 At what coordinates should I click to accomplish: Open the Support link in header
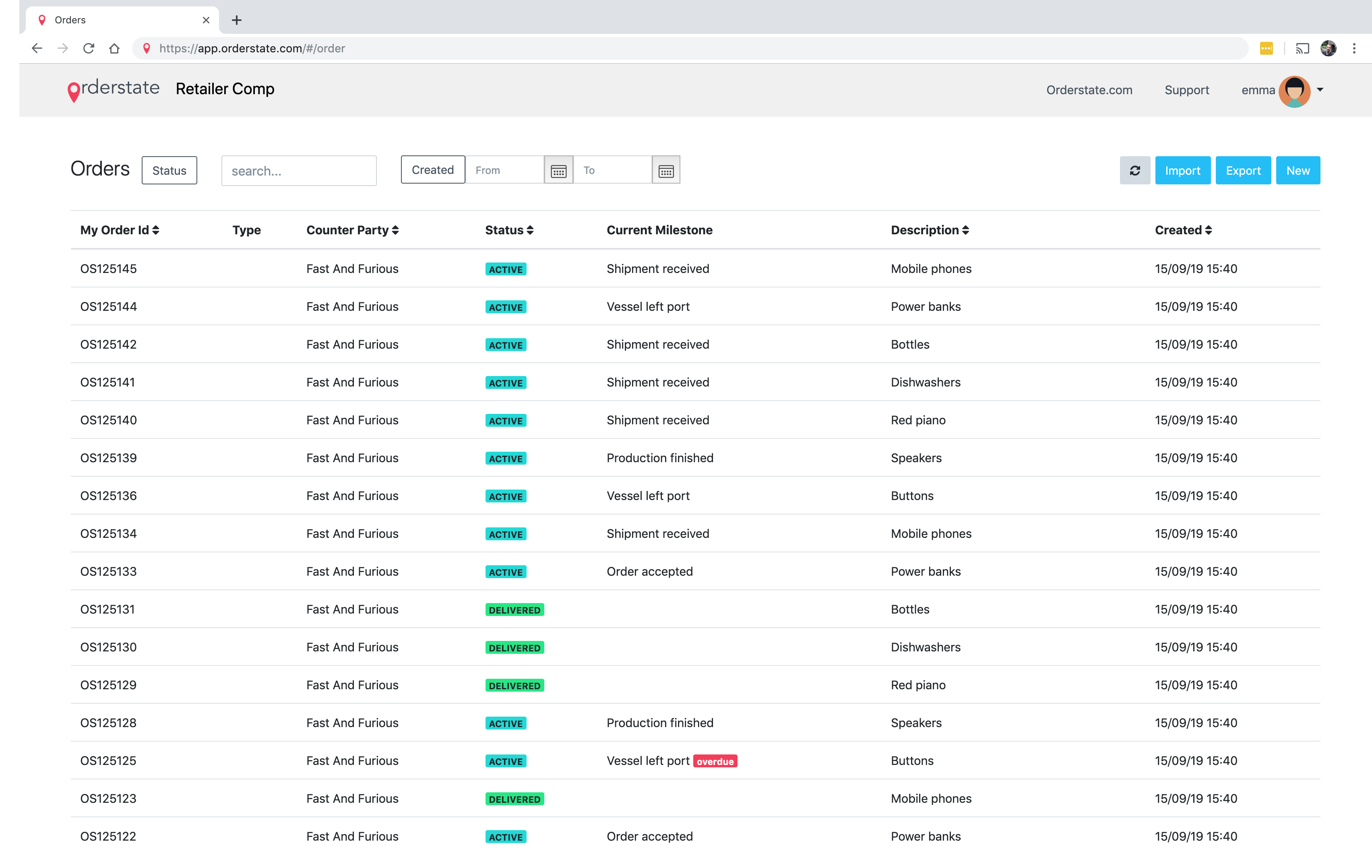tap(1186, 90)
